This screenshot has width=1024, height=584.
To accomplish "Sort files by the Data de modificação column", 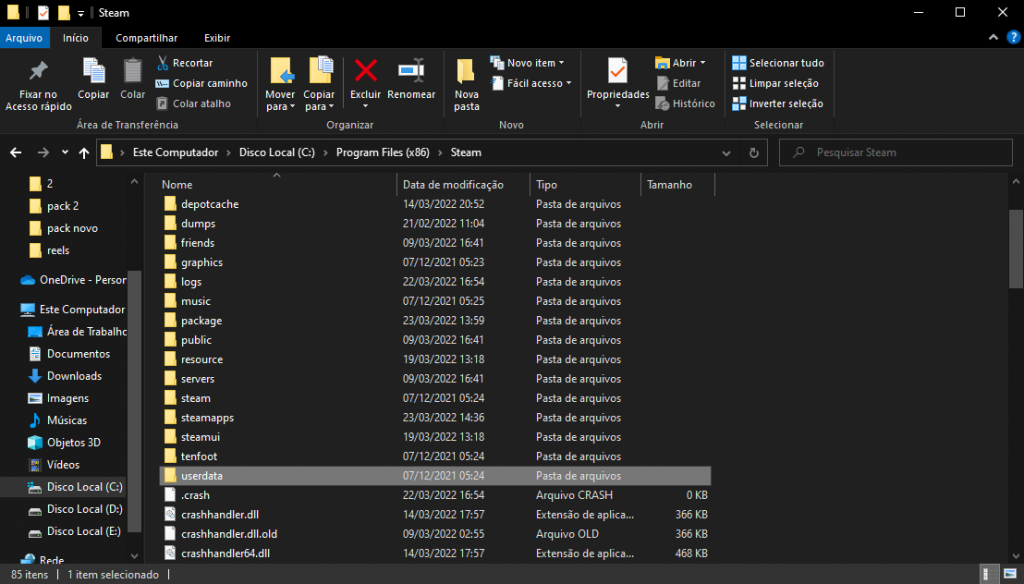I will pyautogui.click(x=452, y=185).
